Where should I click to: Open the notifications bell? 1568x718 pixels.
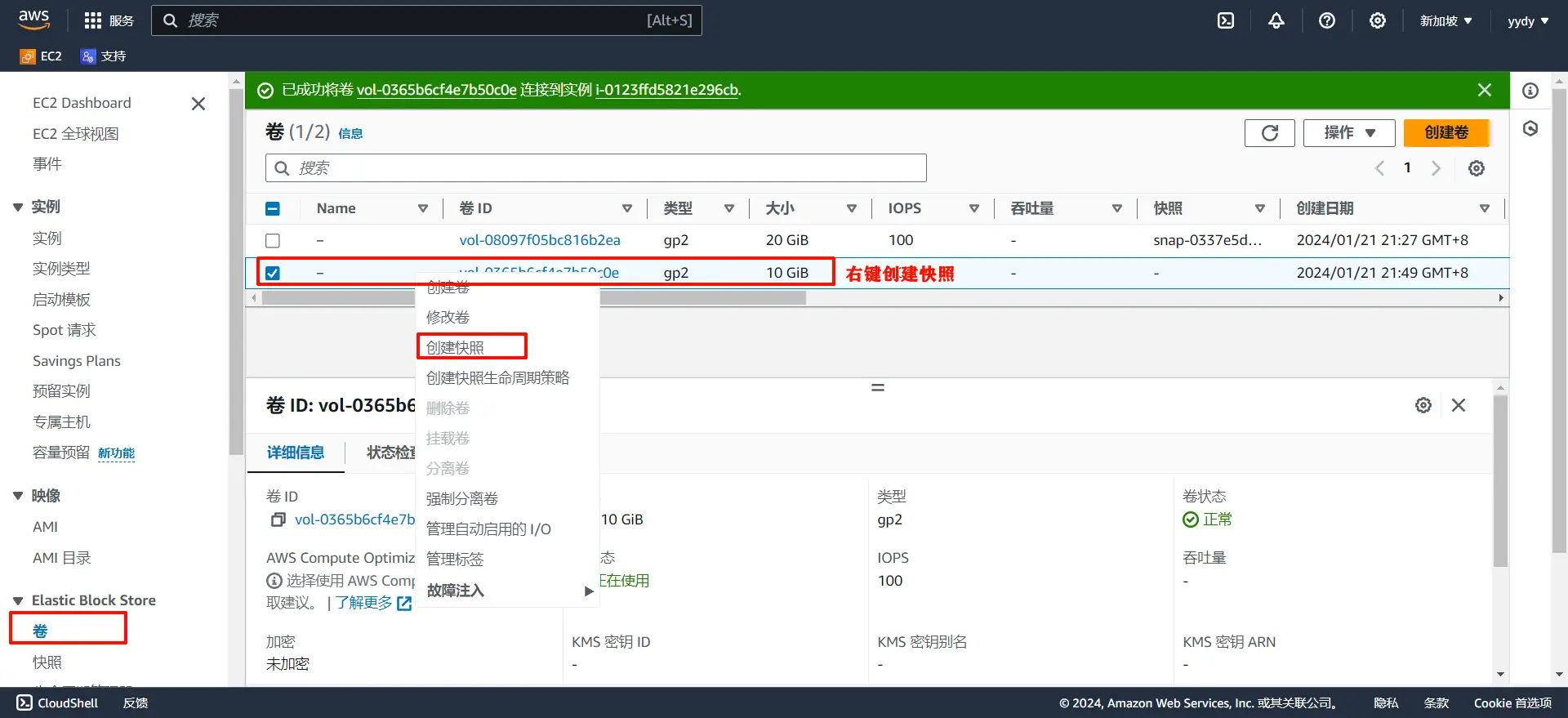[x=1276, y=20]
